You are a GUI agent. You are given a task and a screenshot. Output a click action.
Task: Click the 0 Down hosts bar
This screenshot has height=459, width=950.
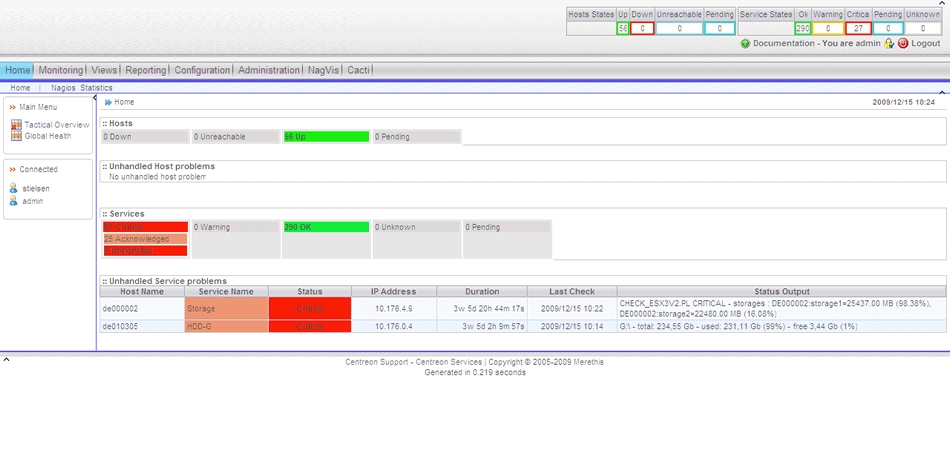[145, 137]
